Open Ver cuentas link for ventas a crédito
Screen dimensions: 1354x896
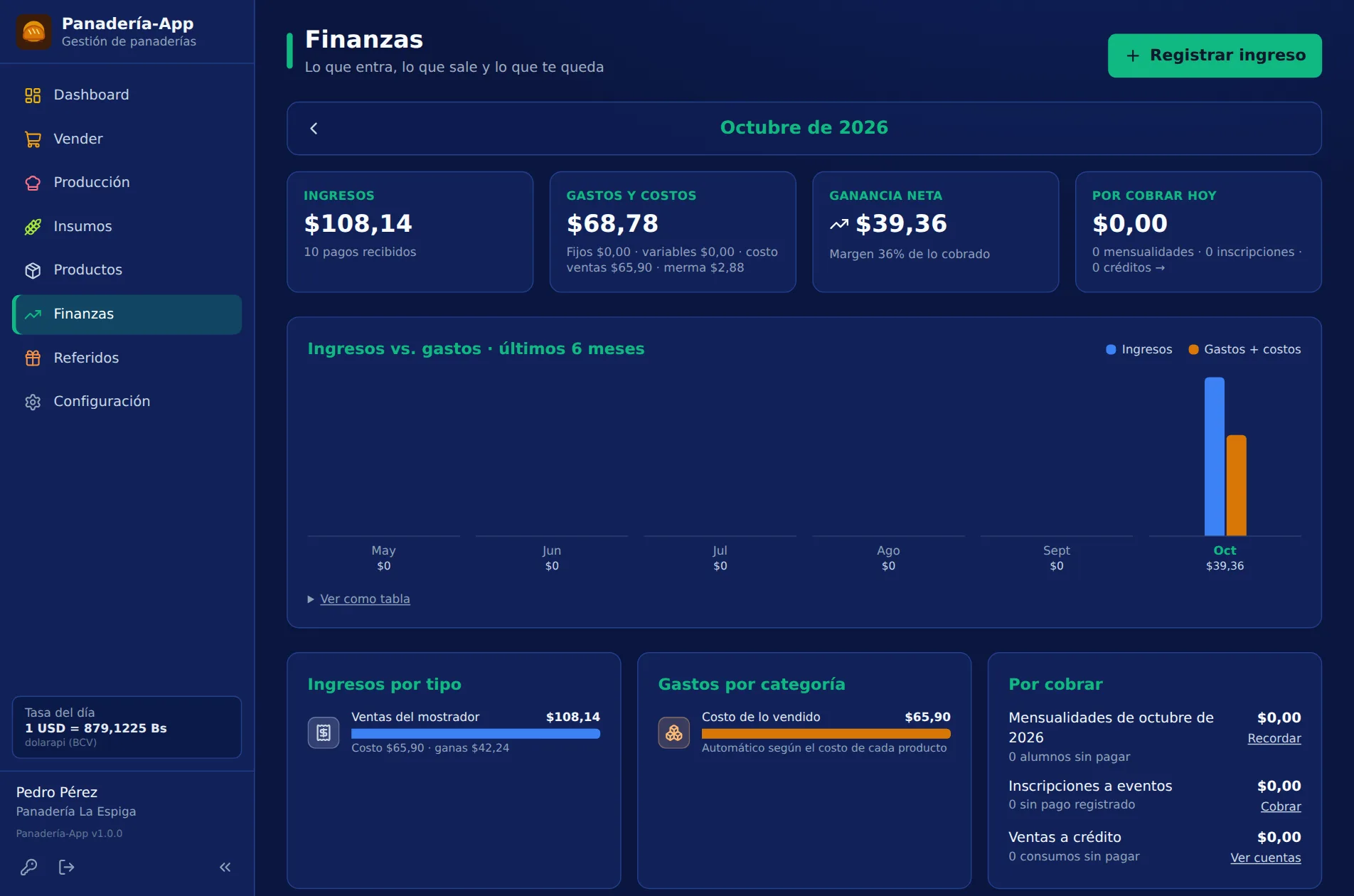1266,858
